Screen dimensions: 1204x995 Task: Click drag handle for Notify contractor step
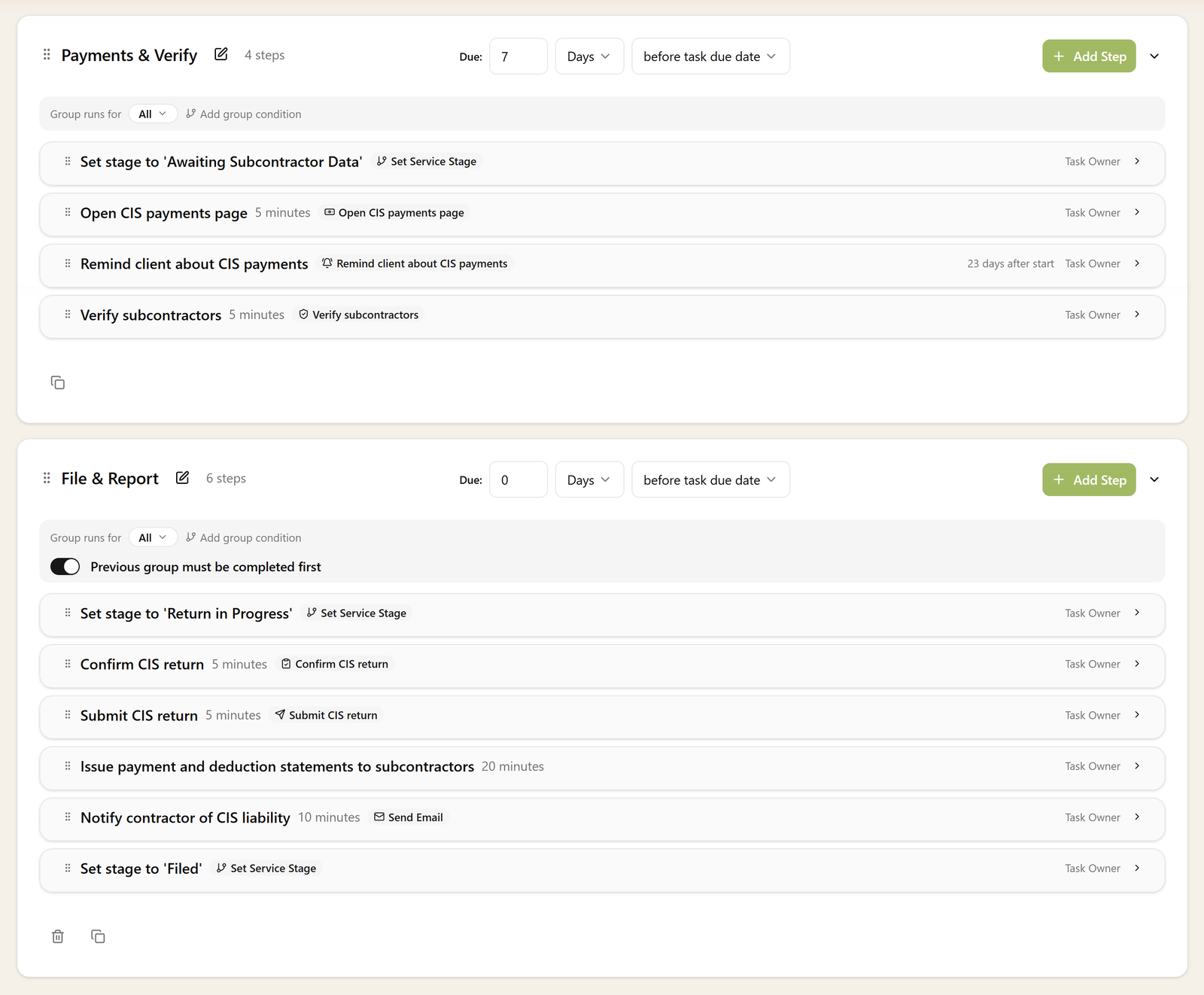coord(68,817)
